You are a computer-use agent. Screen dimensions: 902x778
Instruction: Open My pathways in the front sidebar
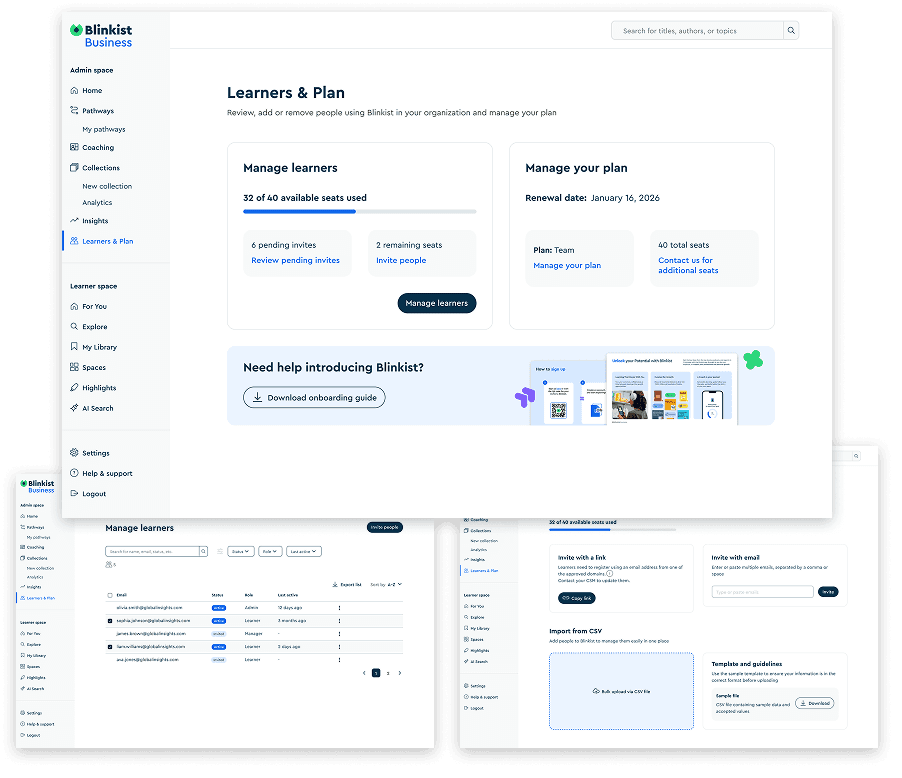click(x=104, y=129)
